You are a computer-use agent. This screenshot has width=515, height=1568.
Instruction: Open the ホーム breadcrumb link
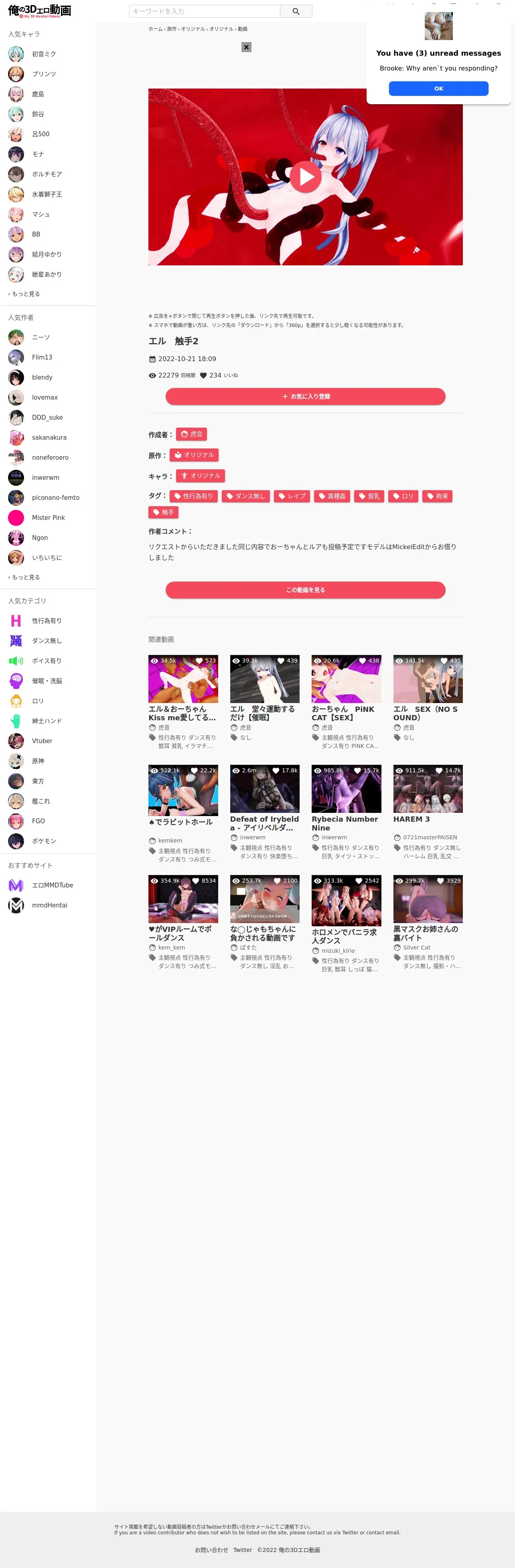pyautogui.click(x=155, y=28)
